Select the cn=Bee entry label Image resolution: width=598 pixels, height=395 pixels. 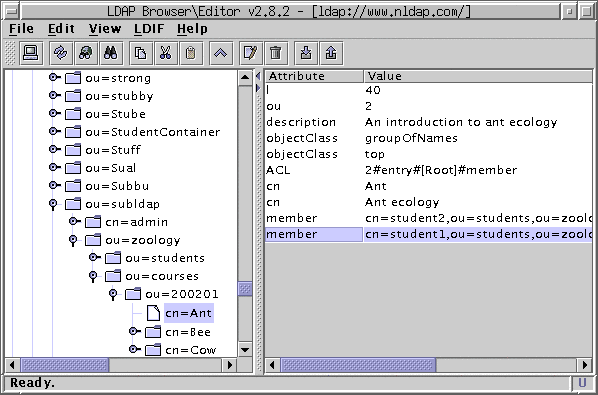188,332
